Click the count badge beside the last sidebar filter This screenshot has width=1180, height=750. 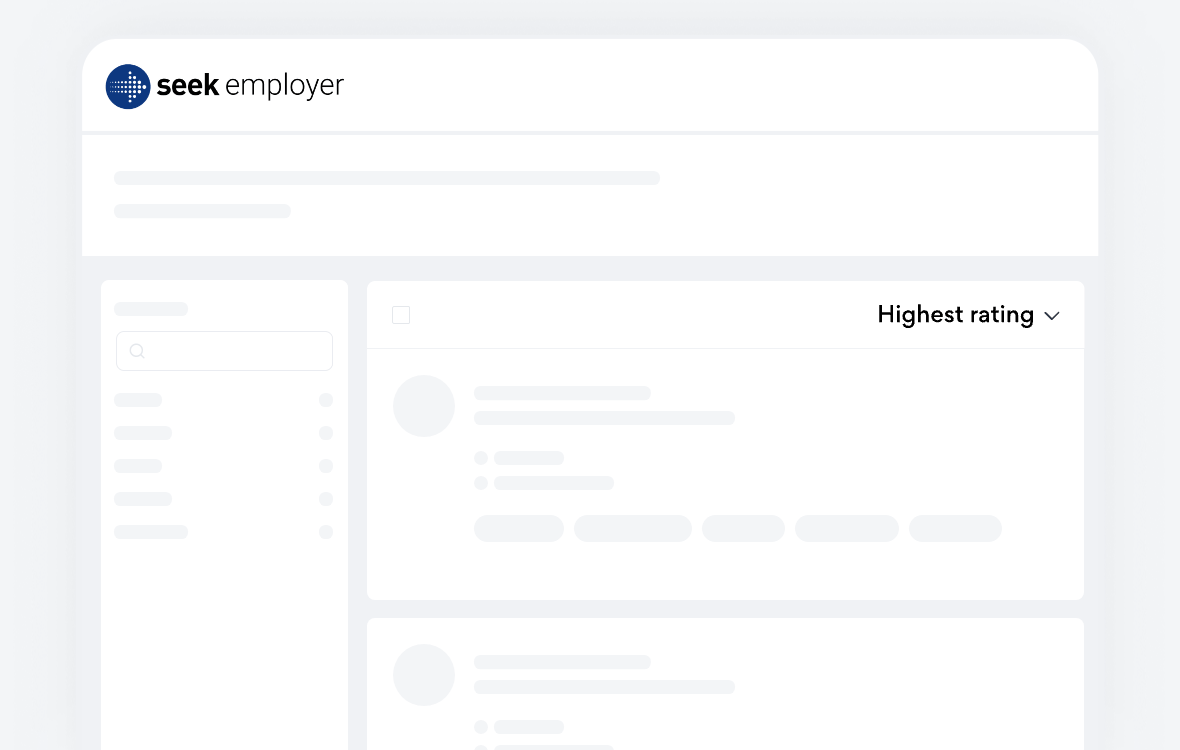tap(326, 532)
